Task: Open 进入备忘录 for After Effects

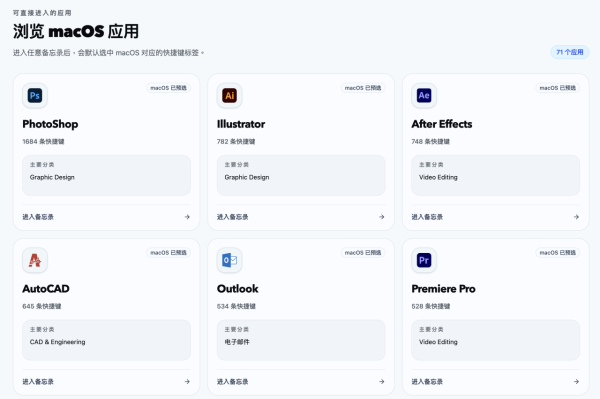Action: click(427, 217)
